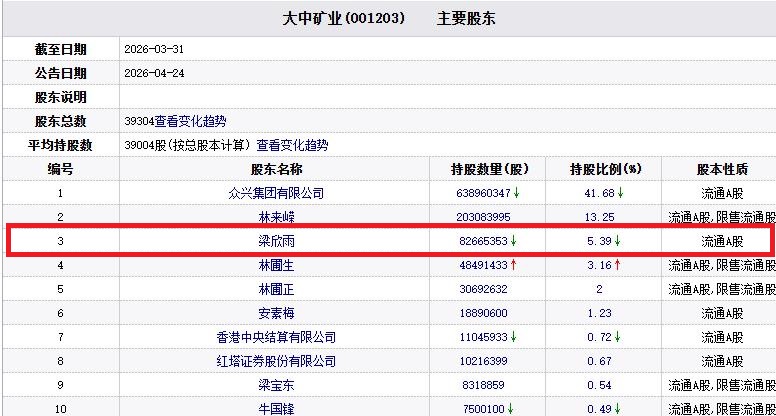Select share count 30692632 for 林圃正
The width and height of the screenshot is (776, 416).
pos(483,289)
